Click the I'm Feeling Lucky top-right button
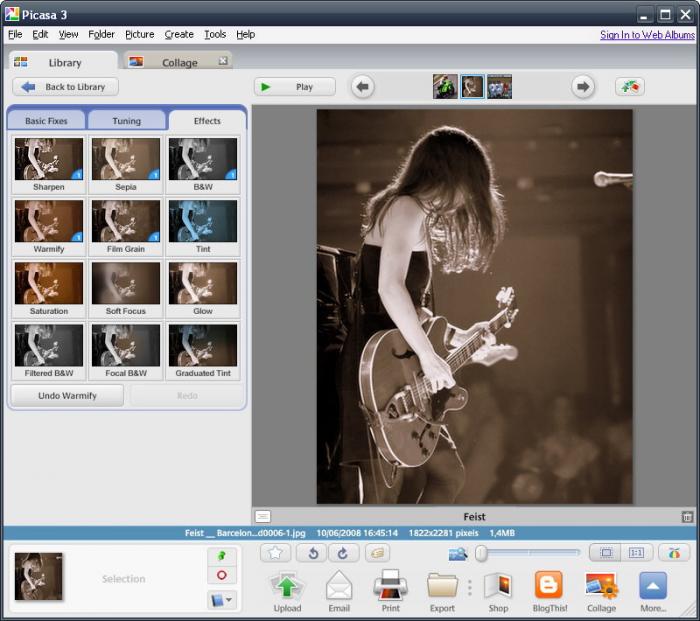This screenshot has height=621, width=700. click(x=629, y=87)
